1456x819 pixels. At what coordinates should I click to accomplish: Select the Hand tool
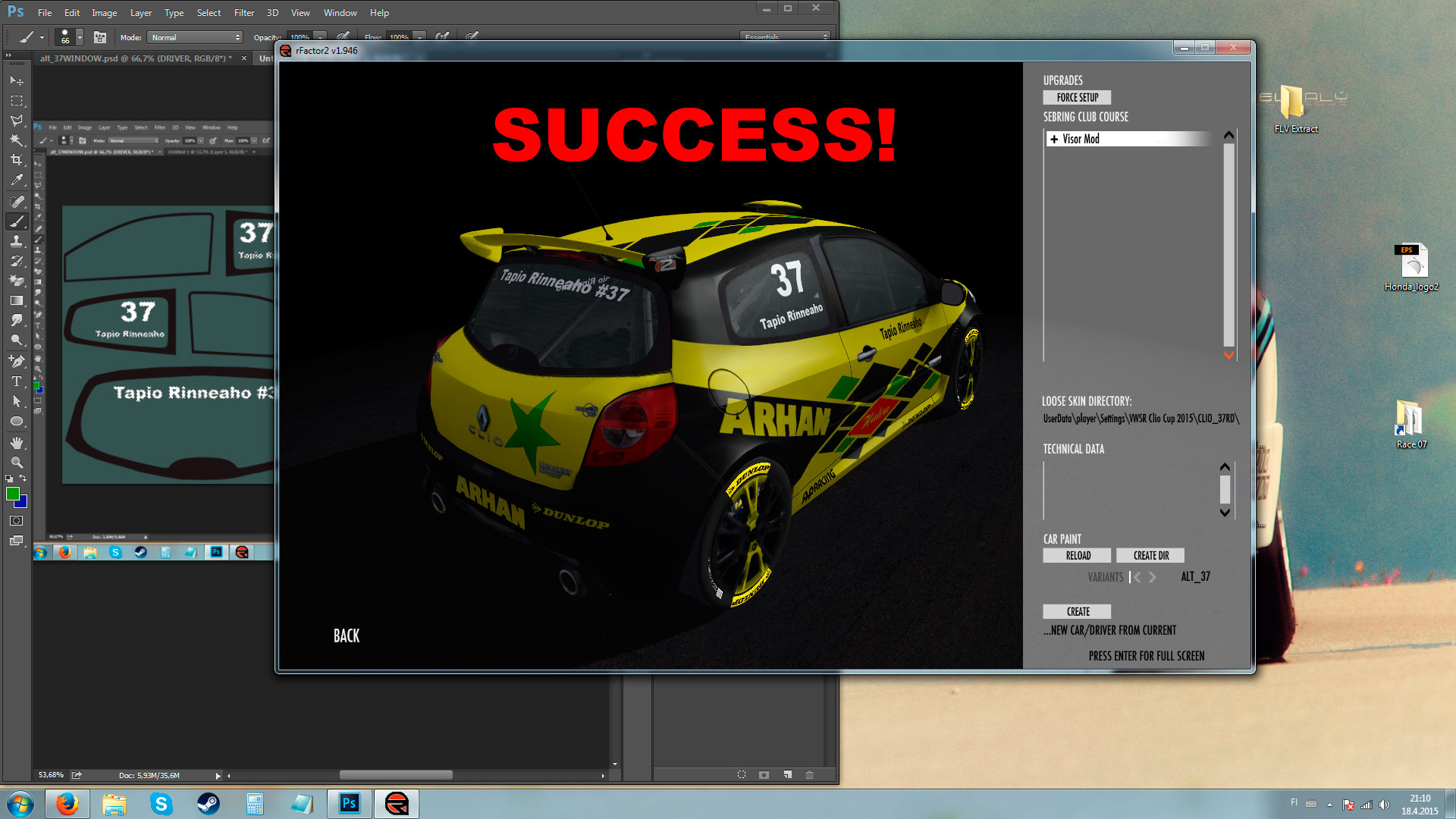tap(16, 443)
